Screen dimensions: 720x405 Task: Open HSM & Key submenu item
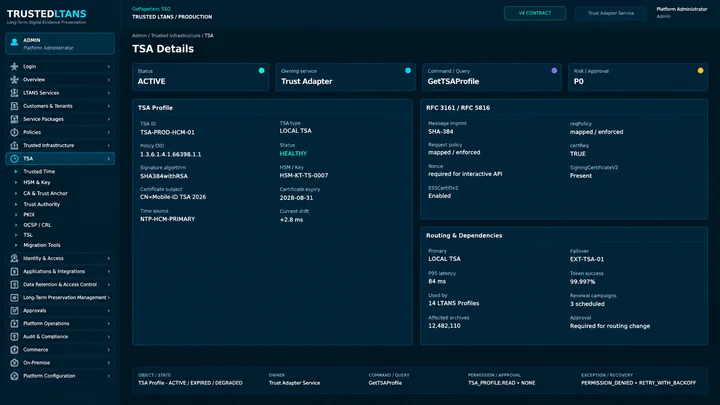(x=37, y=182)
